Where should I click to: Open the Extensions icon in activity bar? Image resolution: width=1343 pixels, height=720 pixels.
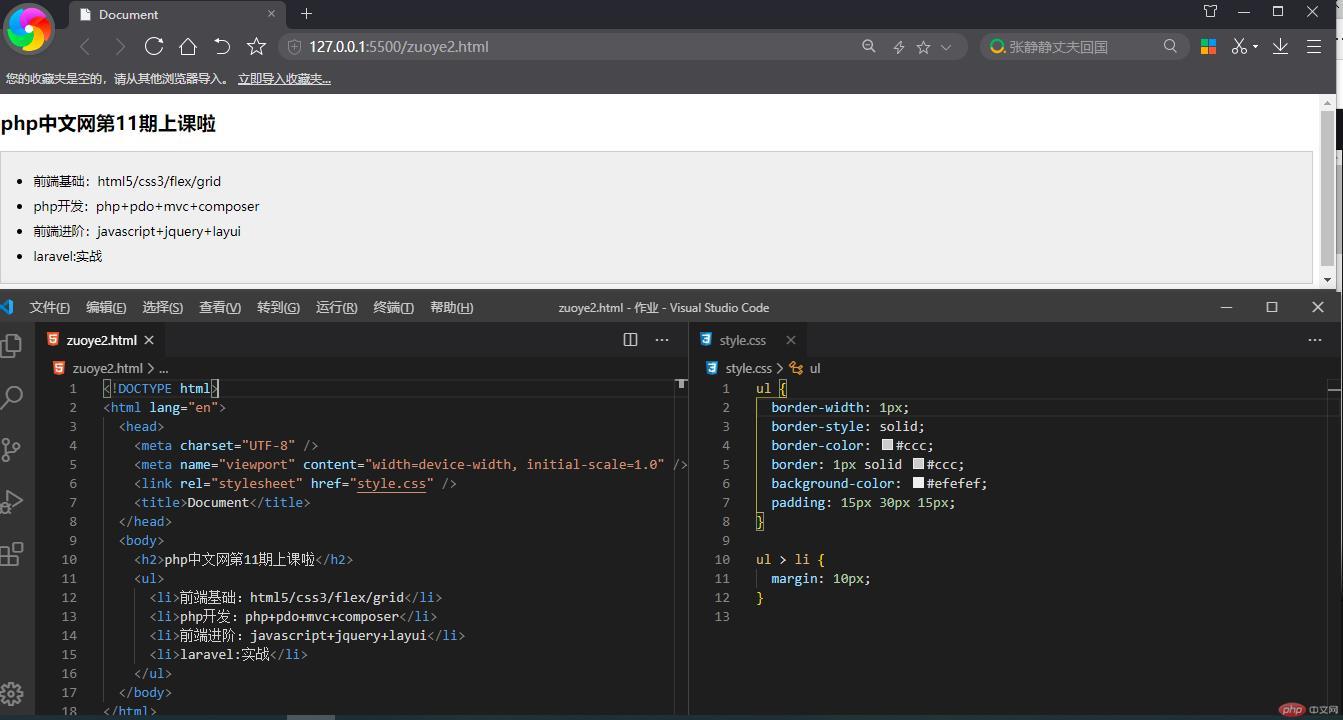tap(12, 553)
